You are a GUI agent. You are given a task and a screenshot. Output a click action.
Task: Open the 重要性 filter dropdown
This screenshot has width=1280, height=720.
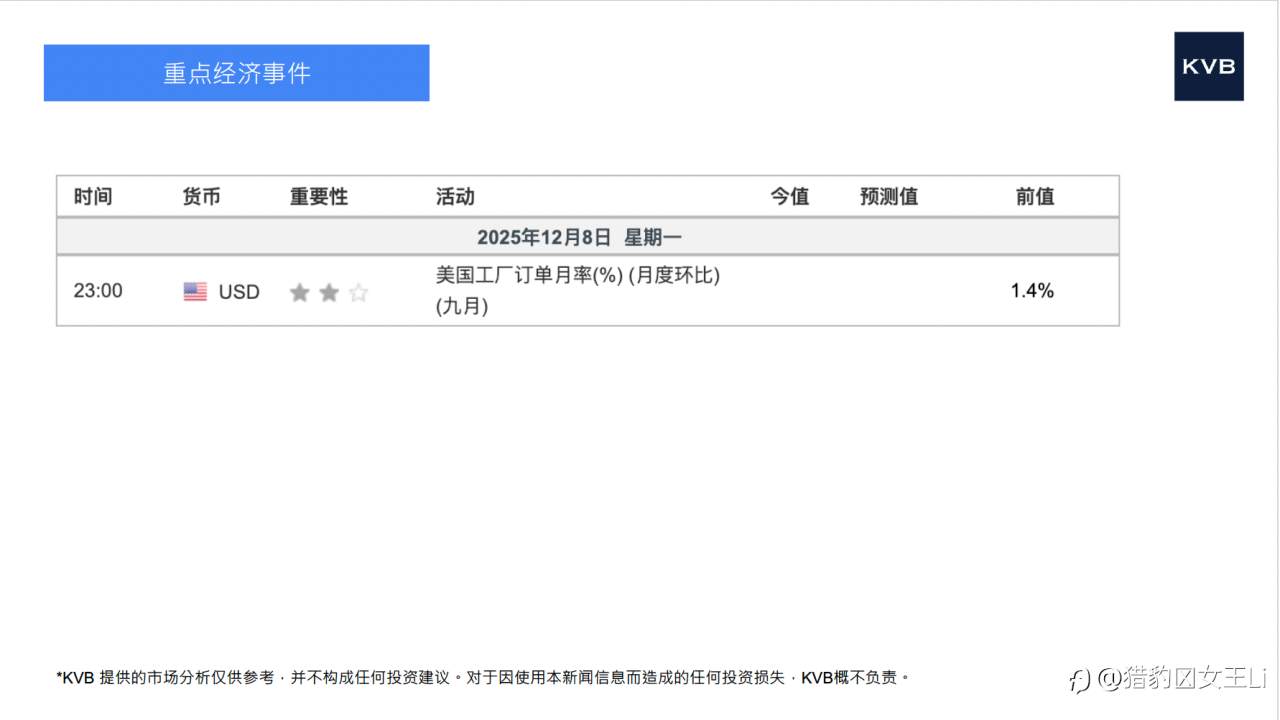(316, 196)
